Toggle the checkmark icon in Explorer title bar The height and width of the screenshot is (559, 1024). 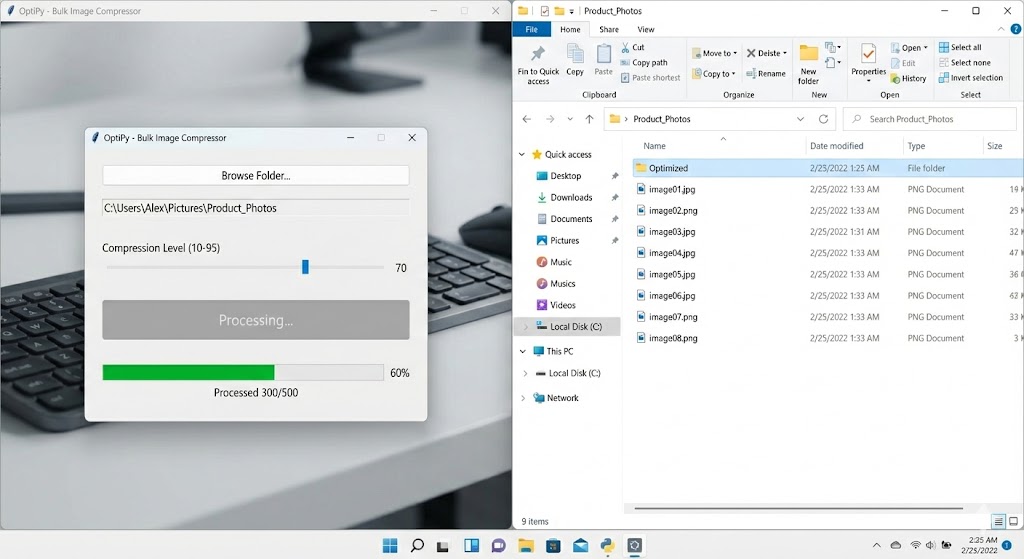point(545,10)
